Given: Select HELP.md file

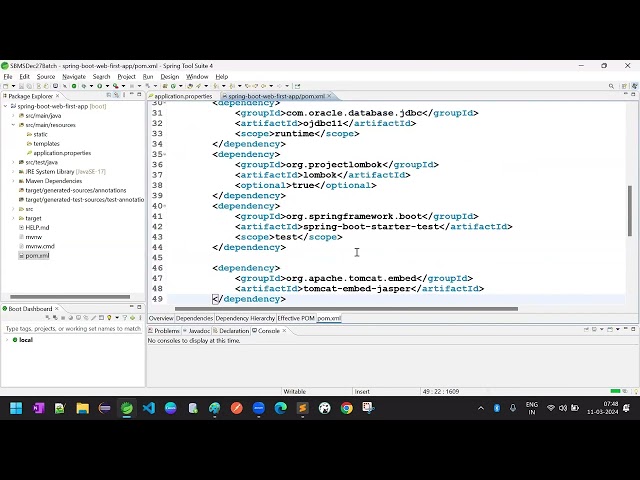Looking at the screenshot, I should tap(34, 228).
